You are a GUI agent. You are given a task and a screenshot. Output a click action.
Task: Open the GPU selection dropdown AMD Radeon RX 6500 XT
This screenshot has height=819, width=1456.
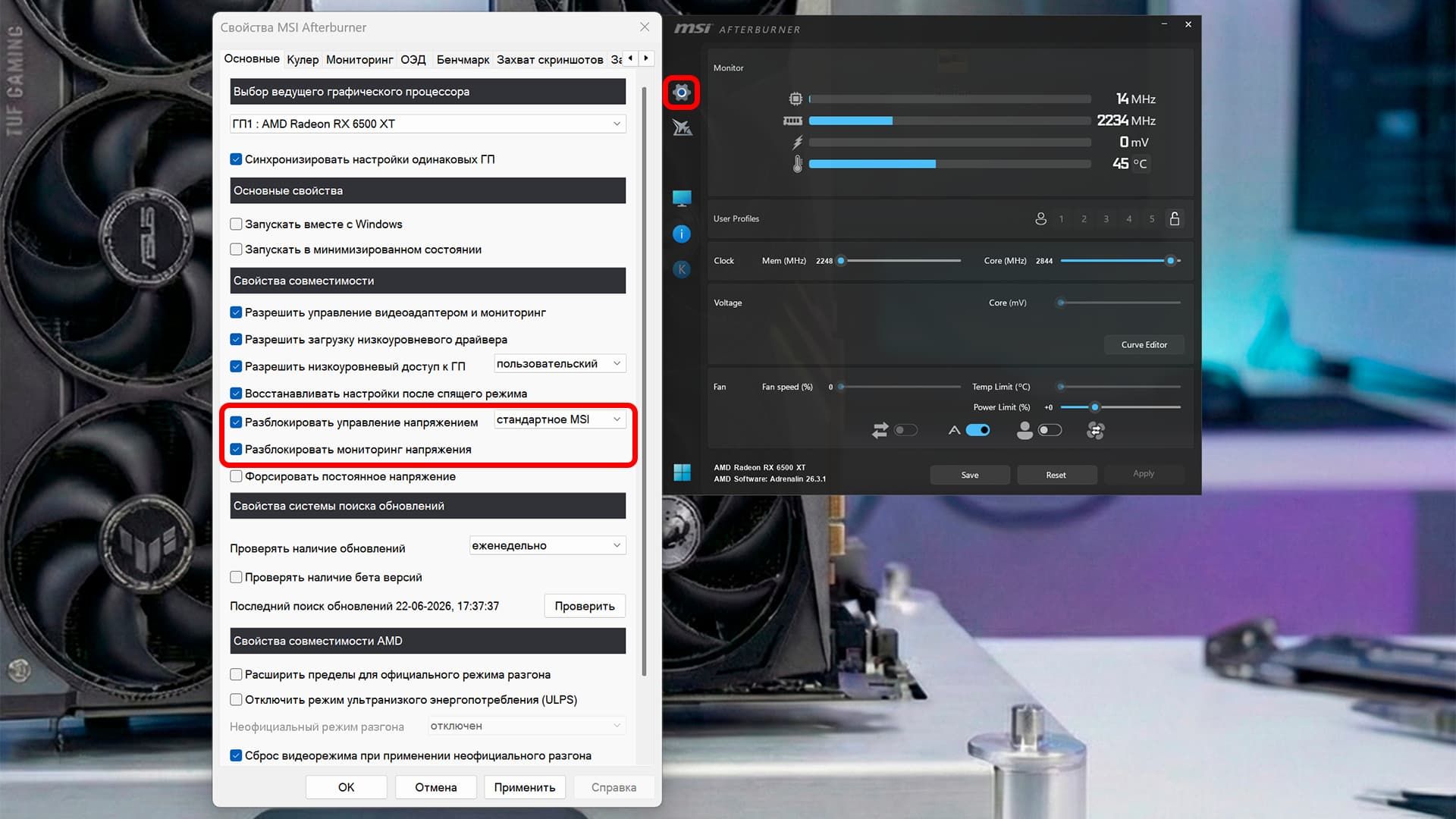pos(428,124)
